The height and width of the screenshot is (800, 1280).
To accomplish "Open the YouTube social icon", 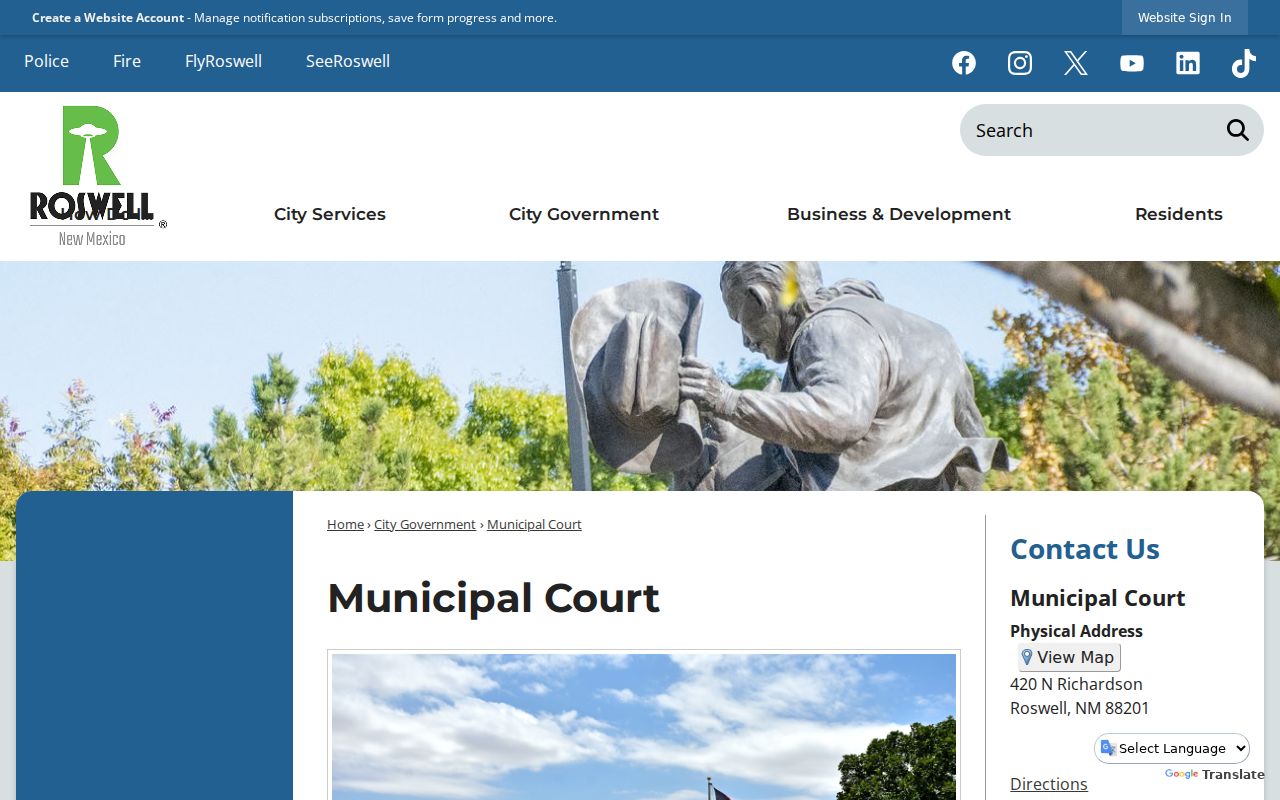I will [1132, 63].
